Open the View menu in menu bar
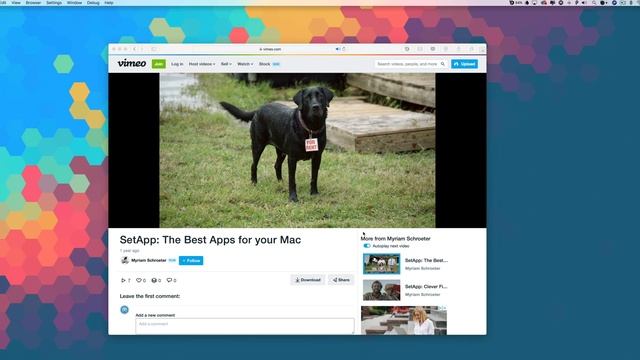The height and width of the screenshot is (360, 640). point(16,2)
